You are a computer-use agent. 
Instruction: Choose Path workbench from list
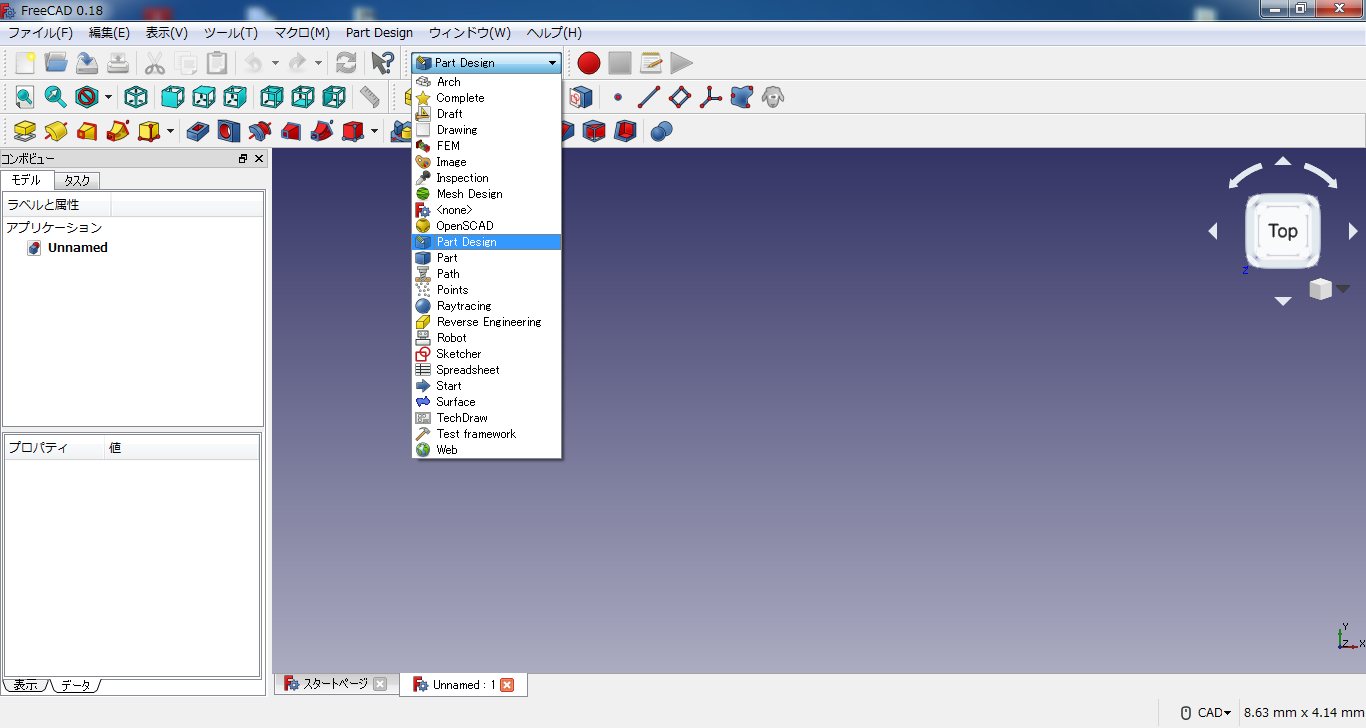[487, 274]
